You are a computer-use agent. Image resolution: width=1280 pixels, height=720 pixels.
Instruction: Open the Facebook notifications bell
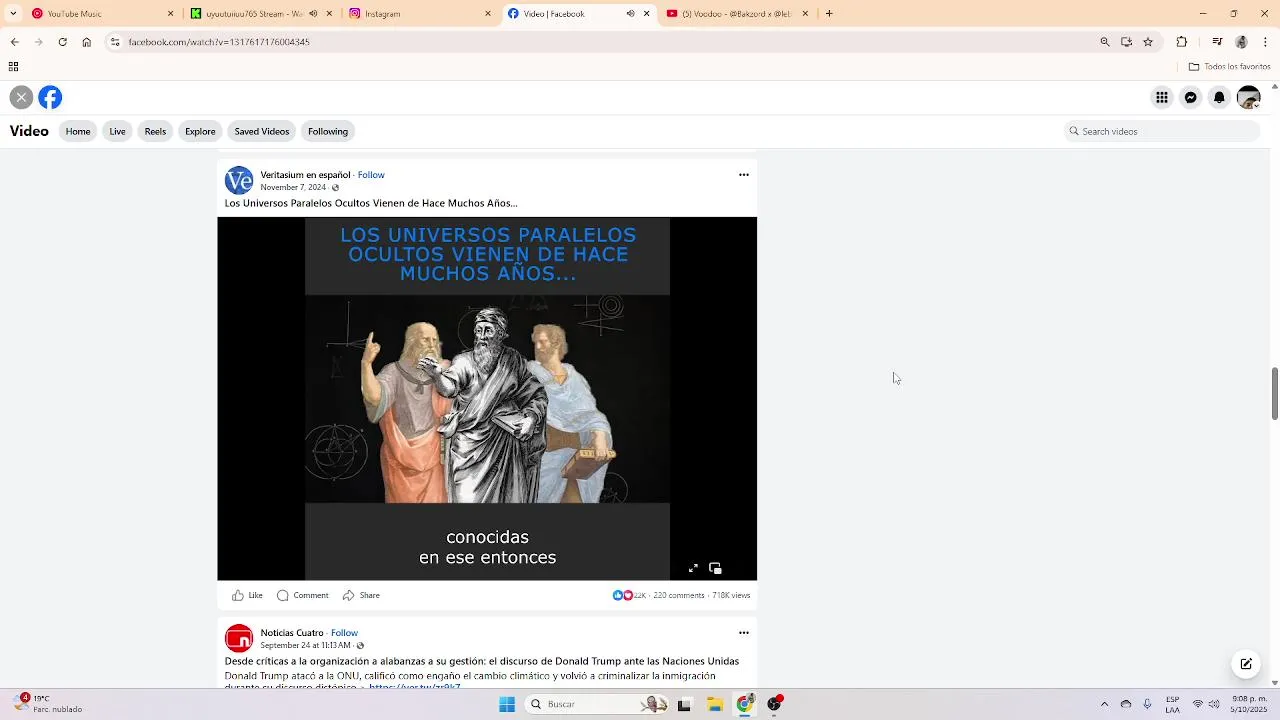point(1219,97)
